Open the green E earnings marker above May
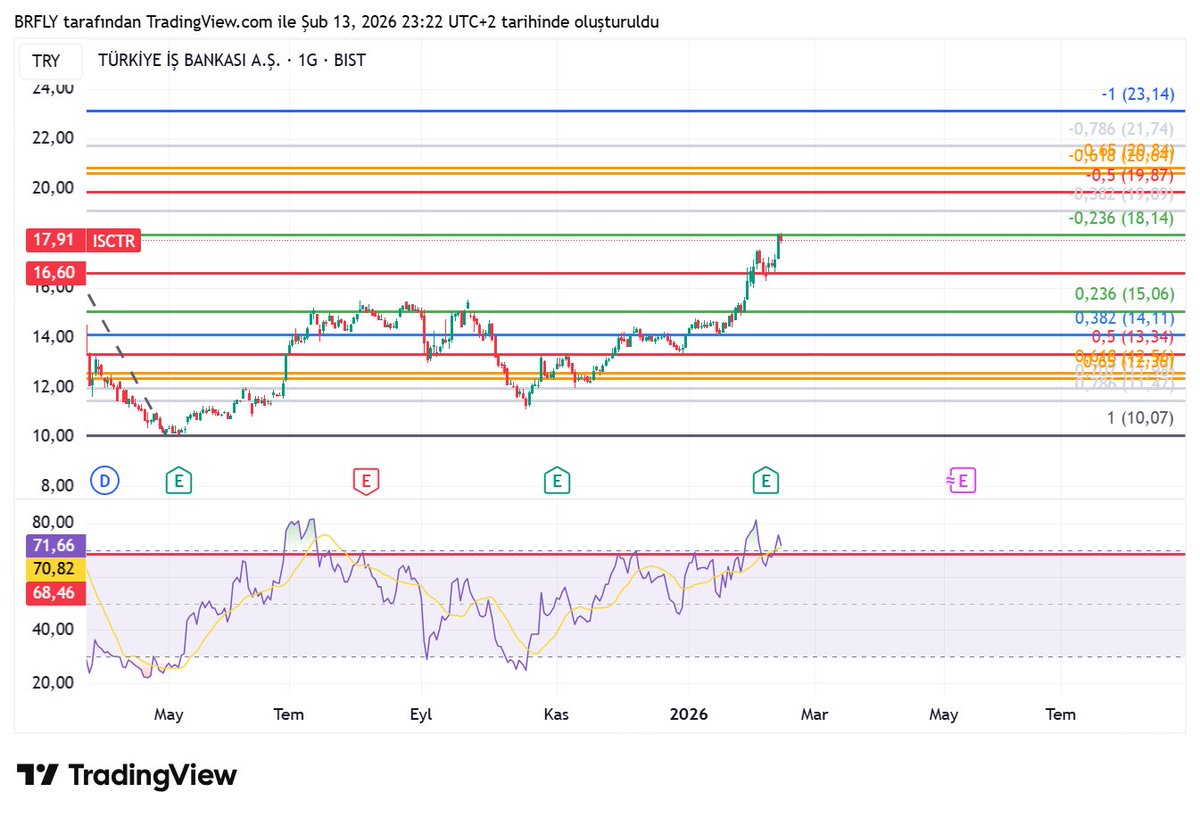 [179, 481]
